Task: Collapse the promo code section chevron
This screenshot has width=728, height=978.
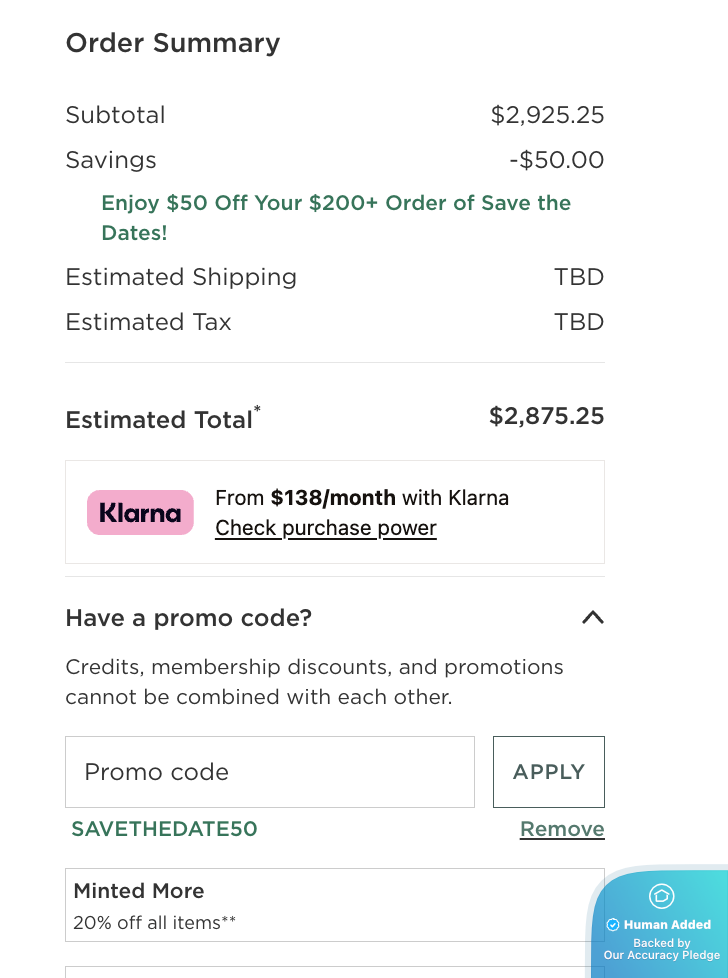Action: tap(593, 617)
